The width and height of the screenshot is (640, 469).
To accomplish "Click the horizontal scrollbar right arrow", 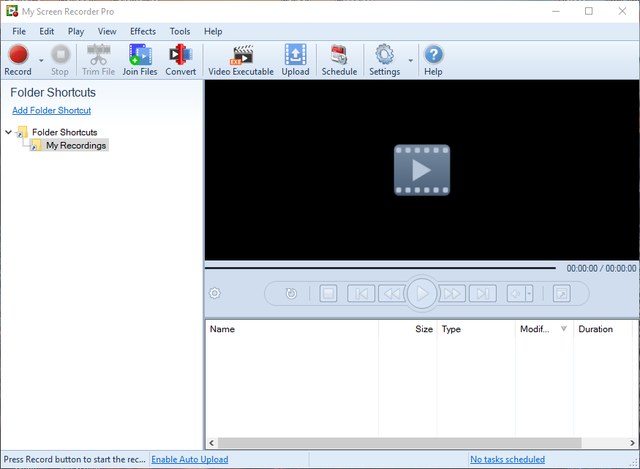I will [632, 443].
